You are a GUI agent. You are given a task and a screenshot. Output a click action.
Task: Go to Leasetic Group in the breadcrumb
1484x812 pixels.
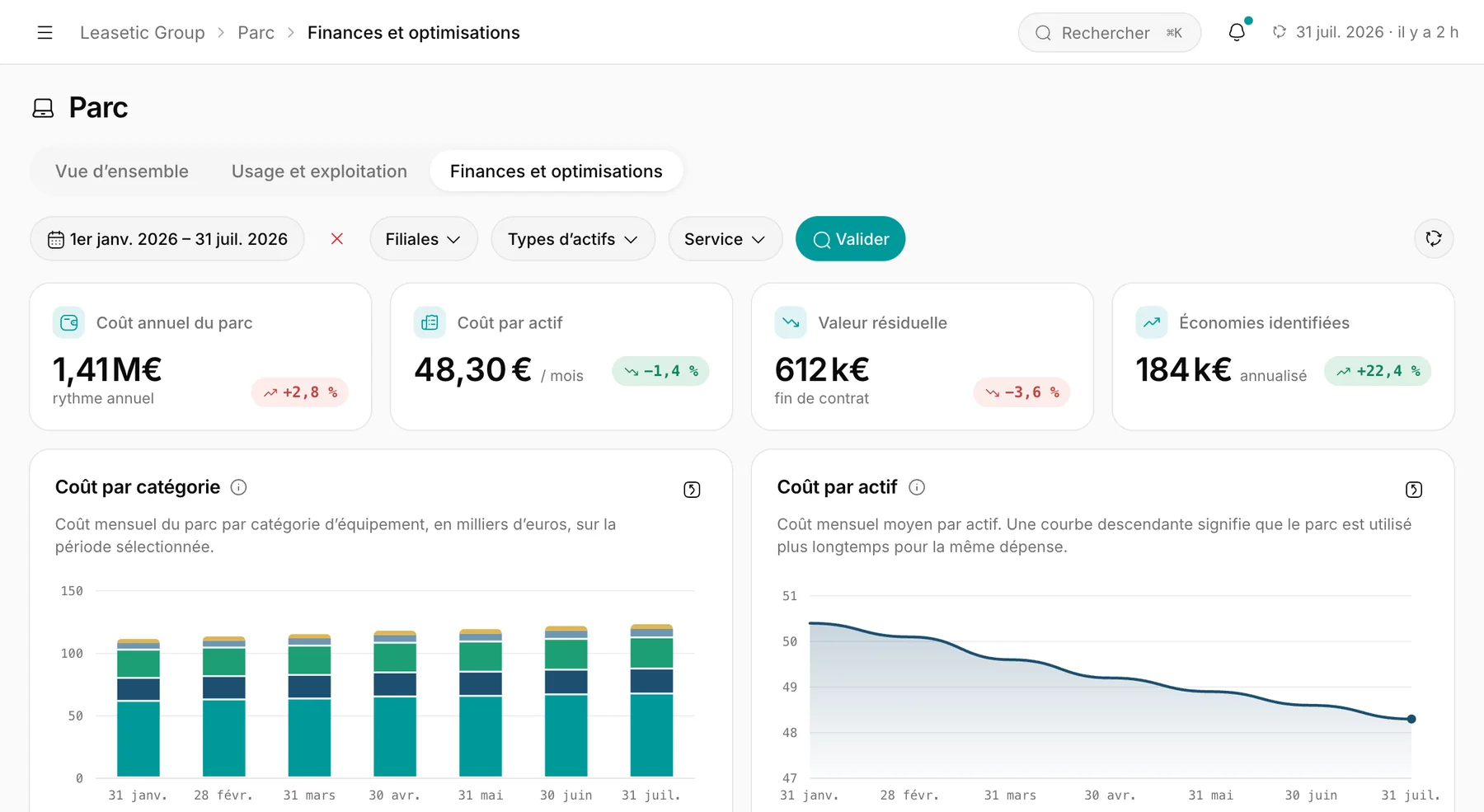pyautogui.click(x=143, y=33)
